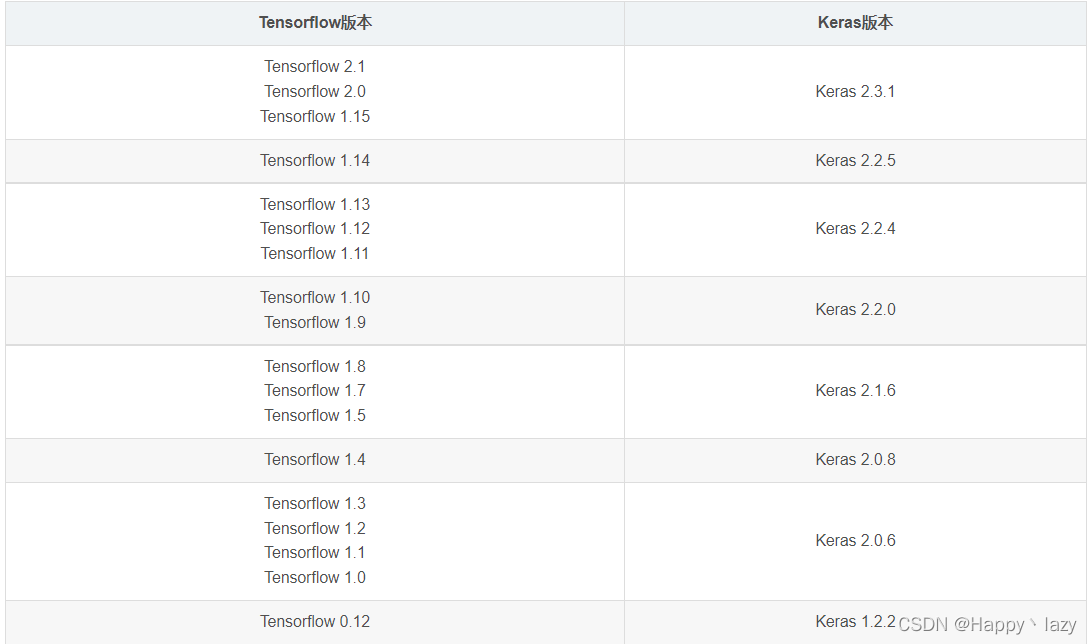Click the Tensorflow 1.4 cell
The image size is (1092, 644).
pos(315,459)
